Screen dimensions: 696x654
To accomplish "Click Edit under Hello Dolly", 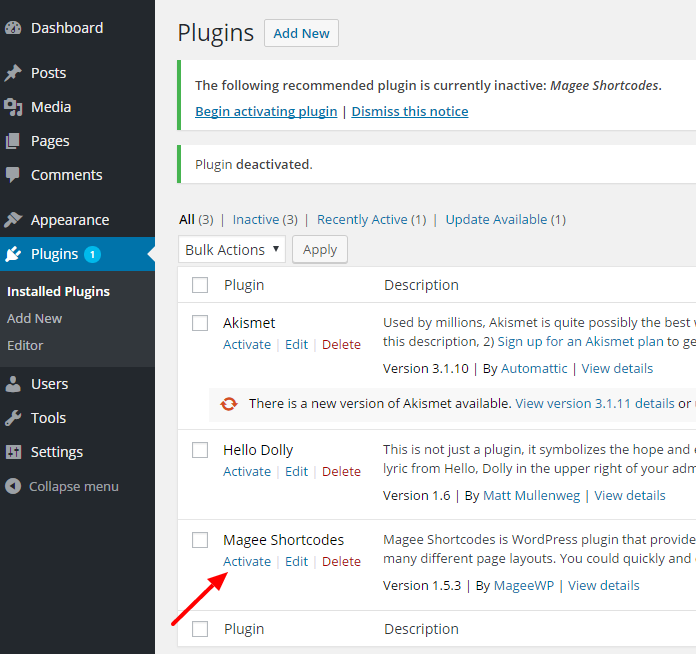I will pyautogui.click(x=296, y=472).
